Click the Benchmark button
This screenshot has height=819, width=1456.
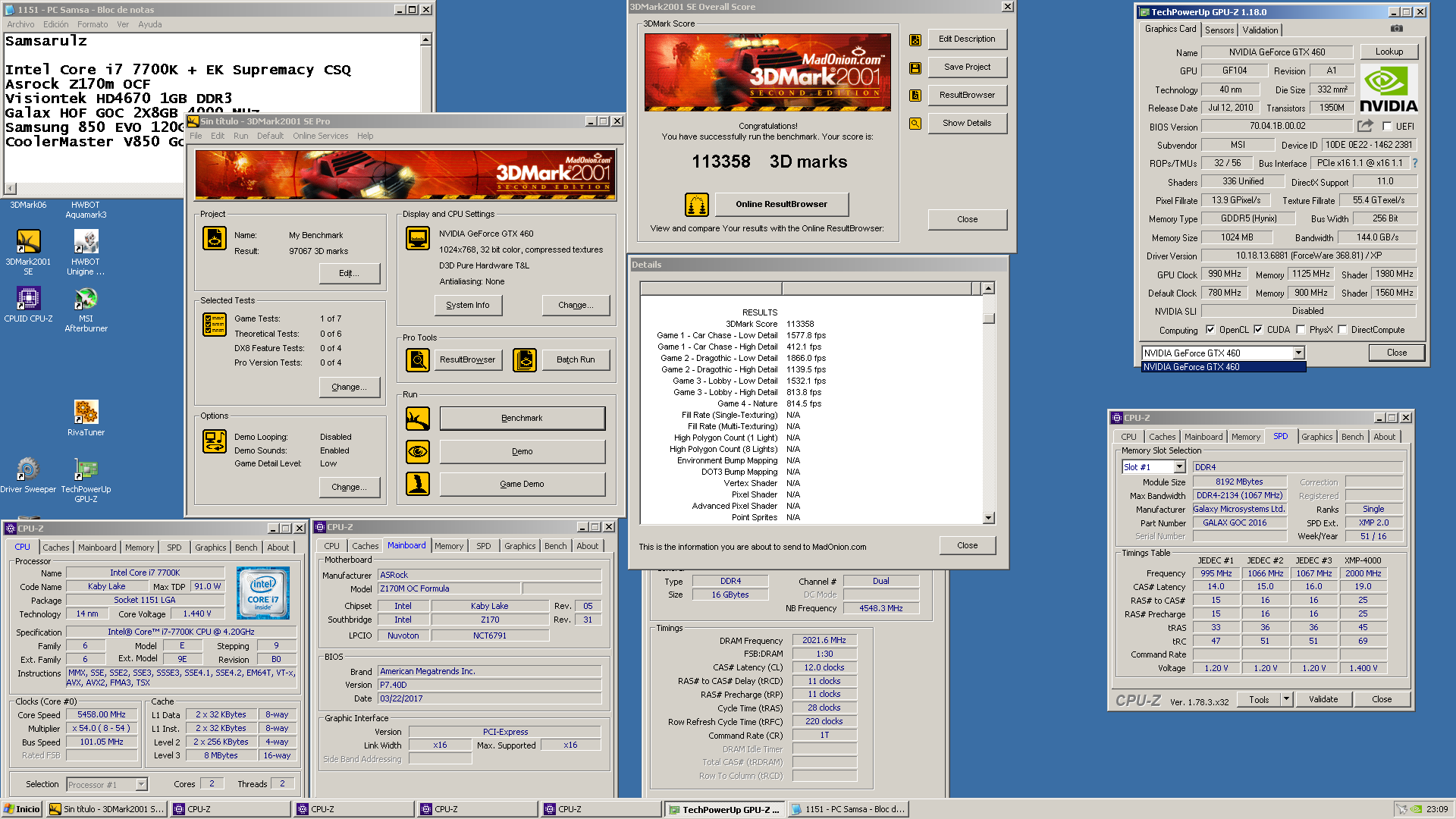522,418
